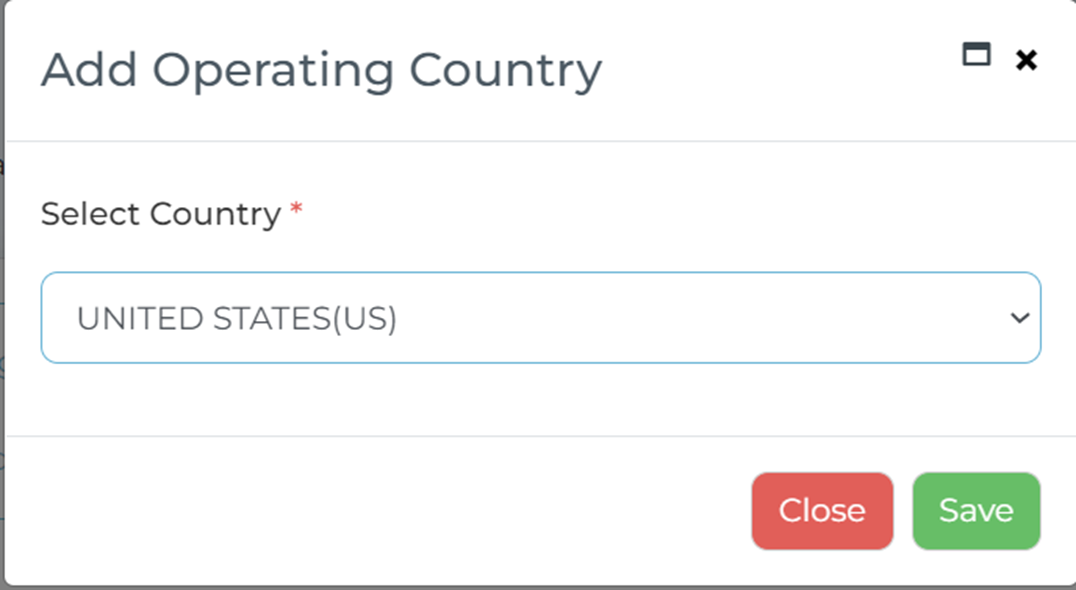Click the red required asterisk marker
The width and height of the screenshot is (1076, 590).
tap(296, 208)
